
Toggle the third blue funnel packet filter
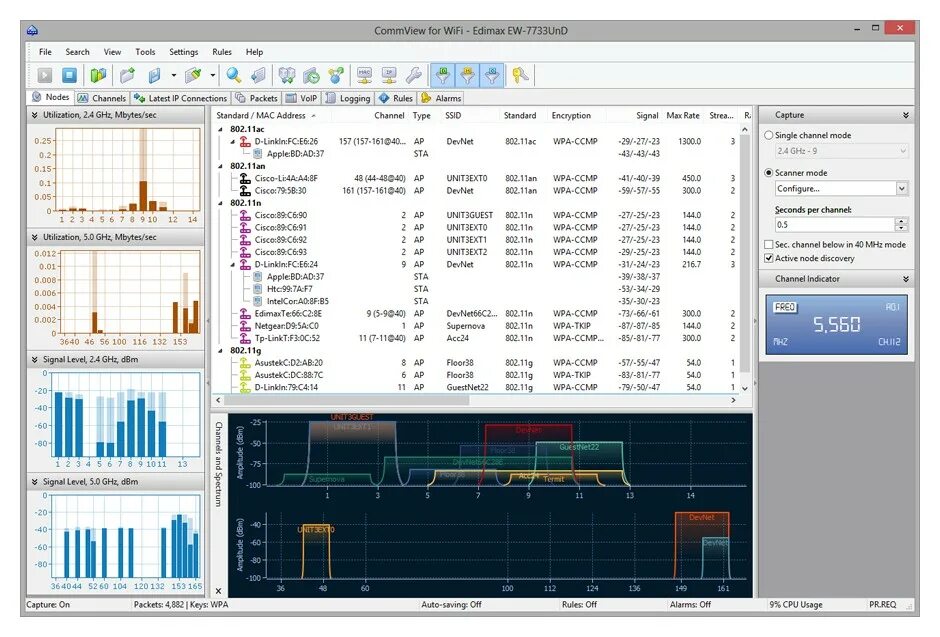pos(492,76)
